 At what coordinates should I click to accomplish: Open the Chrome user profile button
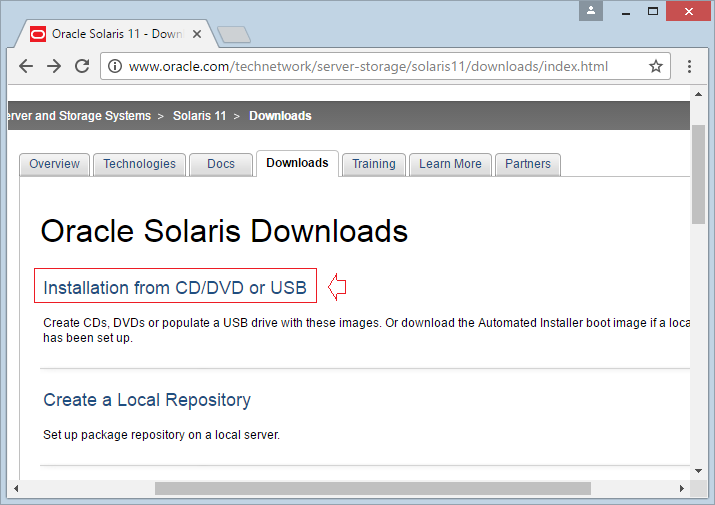[x=591, y=11]
